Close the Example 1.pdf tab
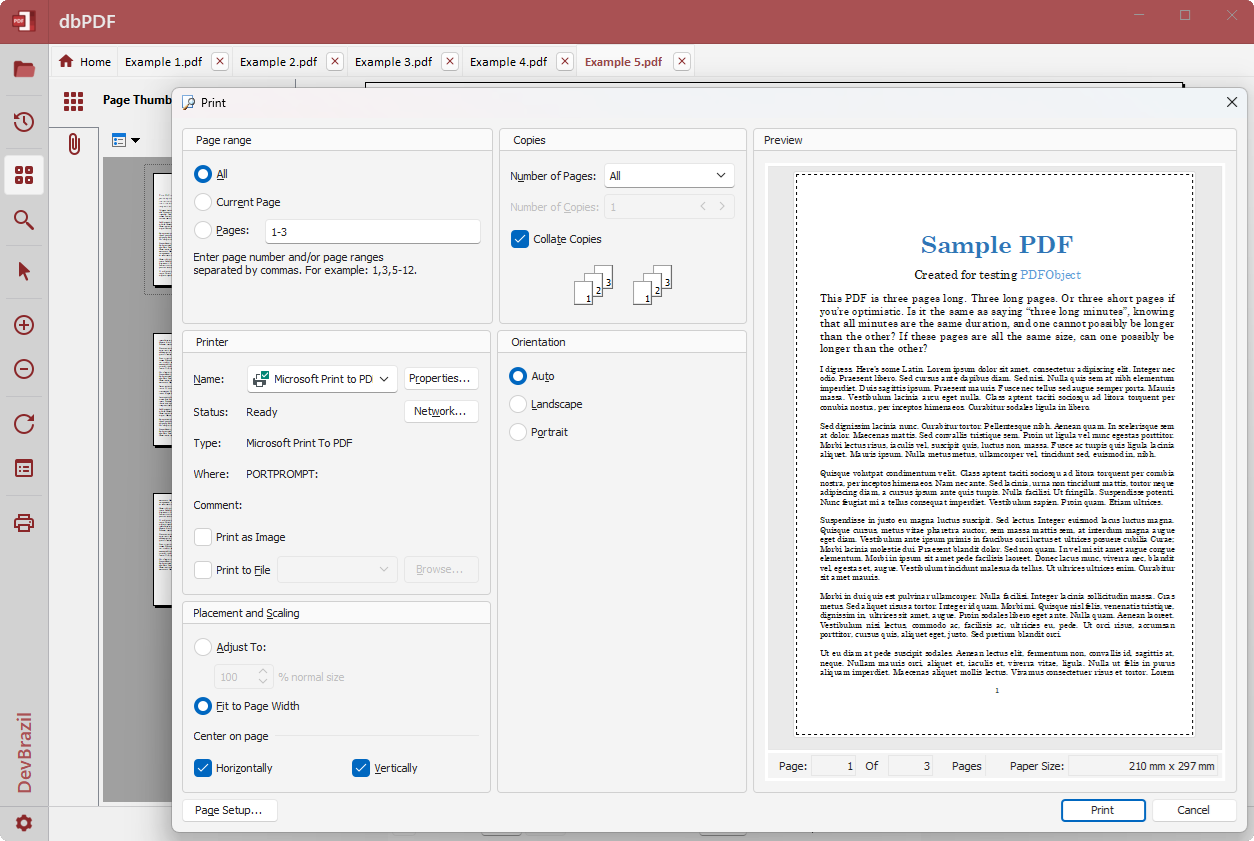Image resolution: width=1254 pixels, height=841 pixels. (x=220, y=61)
